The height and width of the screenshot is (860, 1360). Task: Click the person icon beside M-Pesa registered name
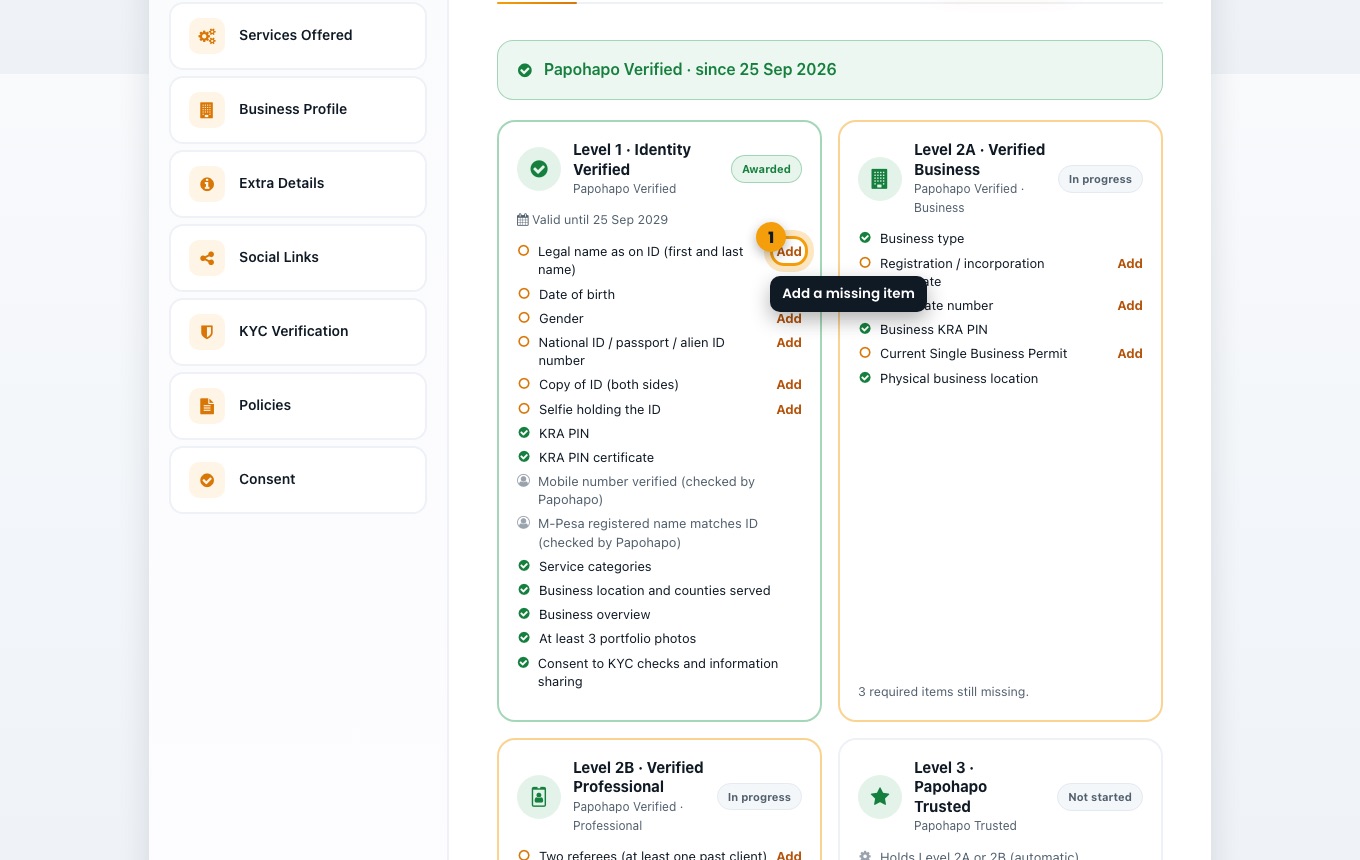(x=523, y=523)
